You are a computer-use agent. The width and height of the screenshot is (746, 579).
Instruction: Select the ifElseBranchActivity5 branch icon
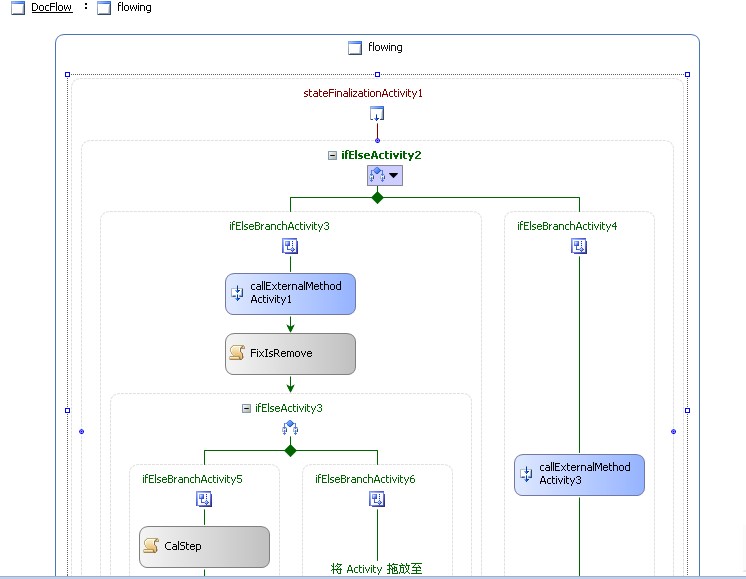204,499
